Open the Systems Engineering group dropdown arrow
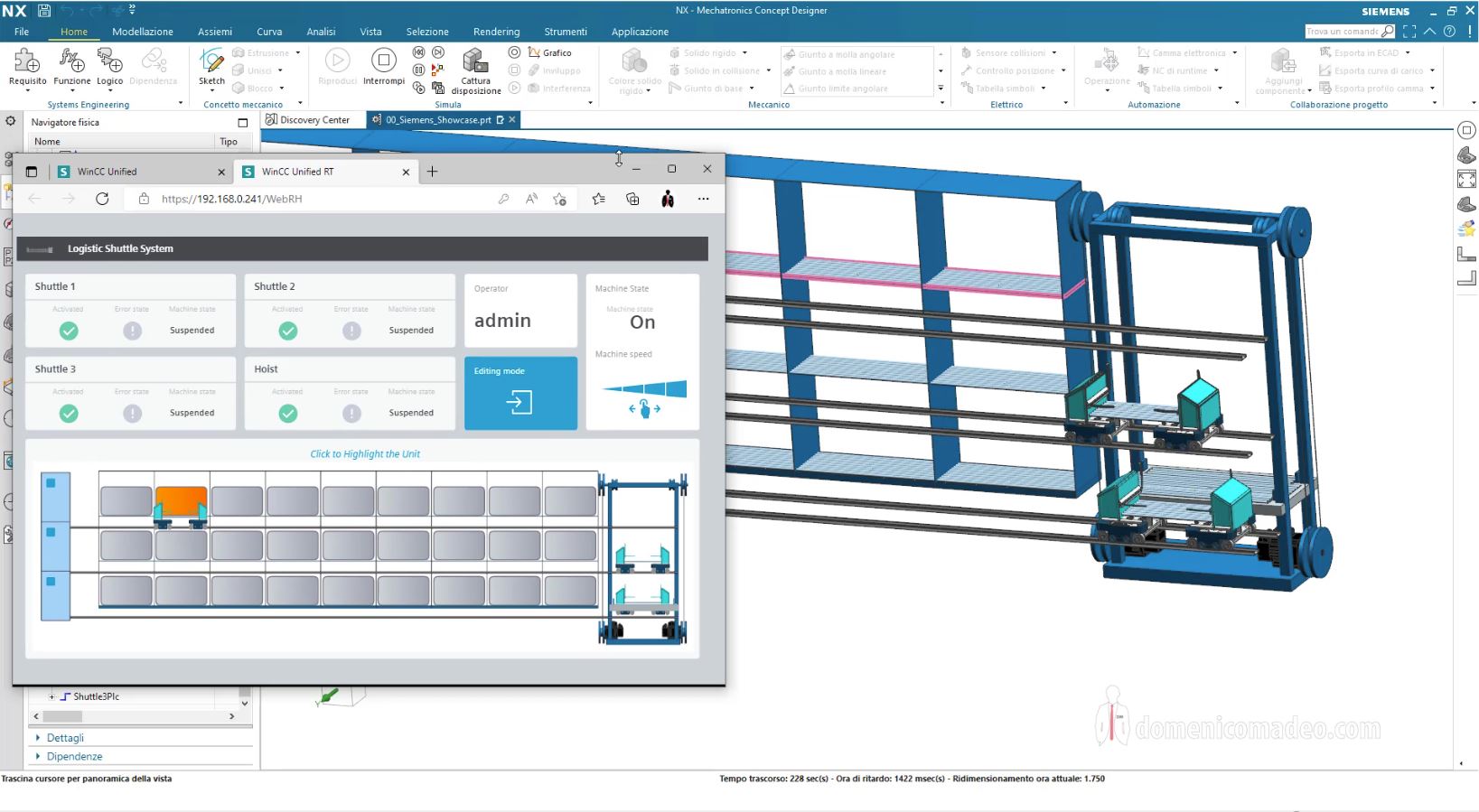The height and width of the screenshot is (812, 1479). pos(181,104)
